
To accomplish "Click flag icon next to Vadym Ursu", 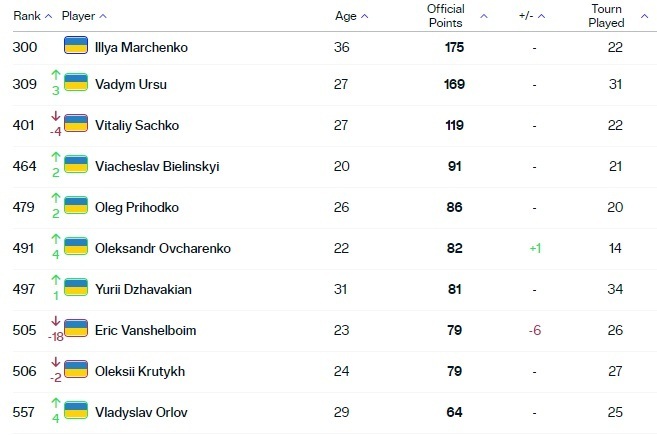I will [x=75, y=84].
